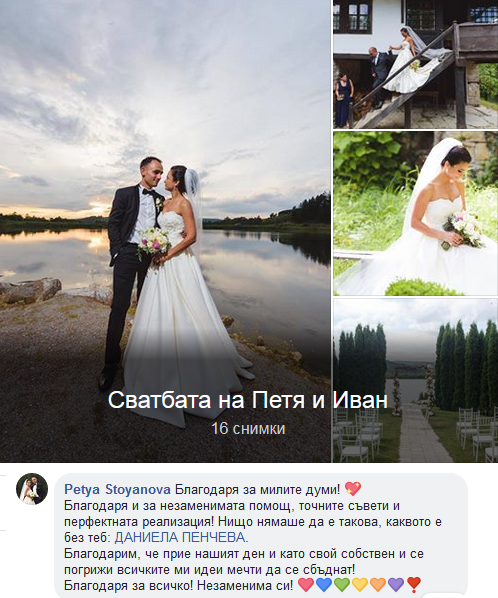The height and width of the screenshot is (598, 498).
Task: Select the yellow heart emoji
Action: pyautogui.click(x=360, y=584)
